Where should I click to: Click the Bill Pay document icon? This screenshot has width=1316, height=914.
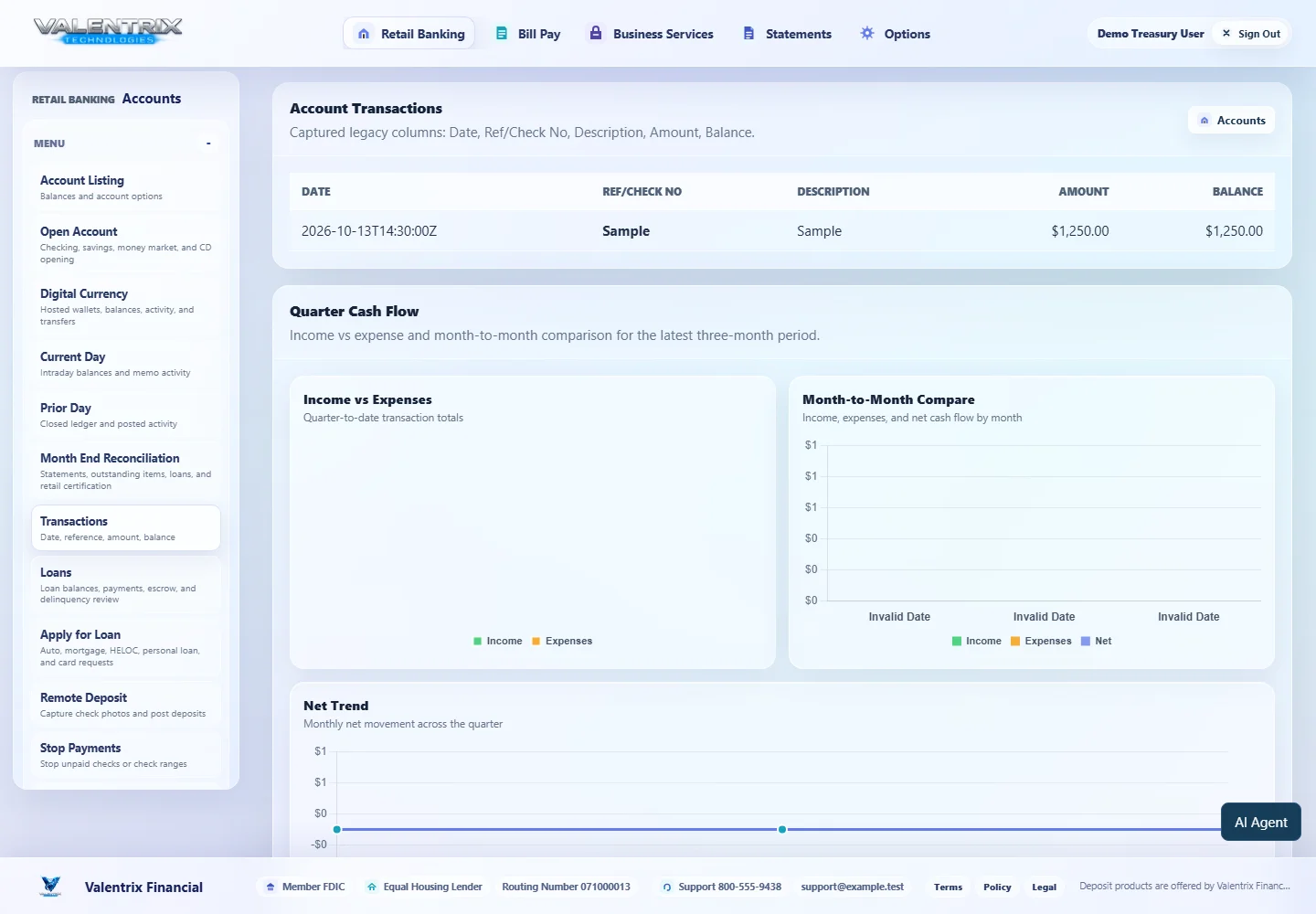point(502,33)
